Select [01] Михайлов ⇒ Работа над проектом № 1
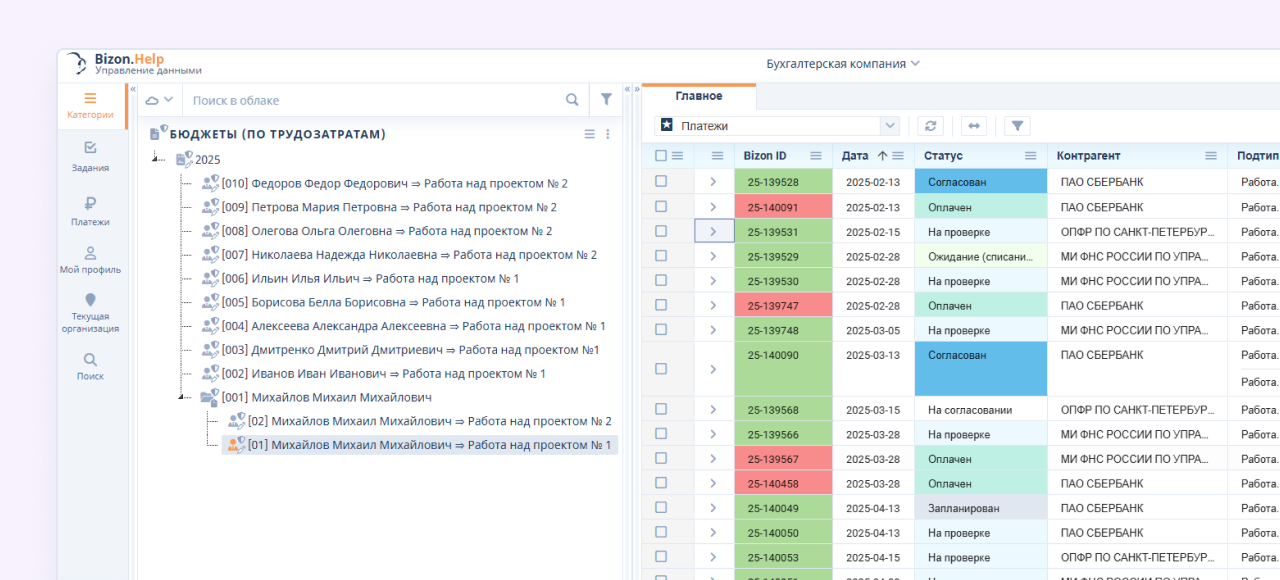Viewport: 1280px width, 580px height. [x=420, y=445]
